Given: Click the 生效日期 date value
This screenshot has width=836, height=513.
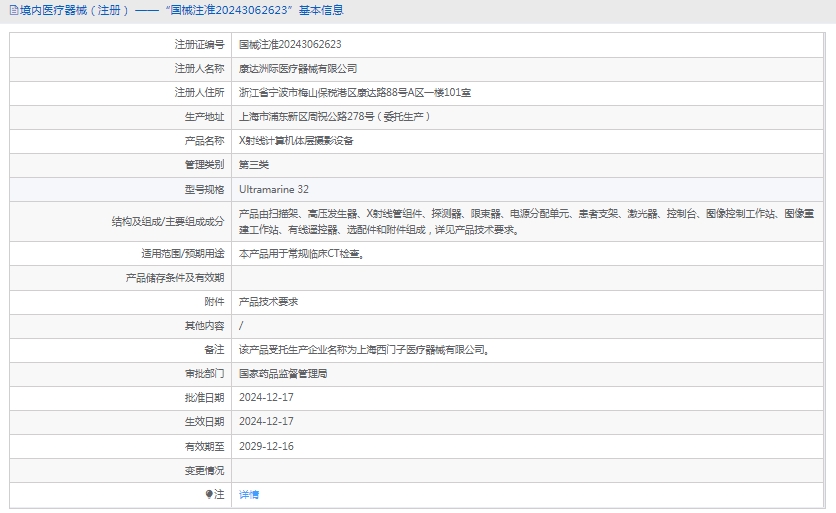Looking at the screenshot, I should [266, 422].
